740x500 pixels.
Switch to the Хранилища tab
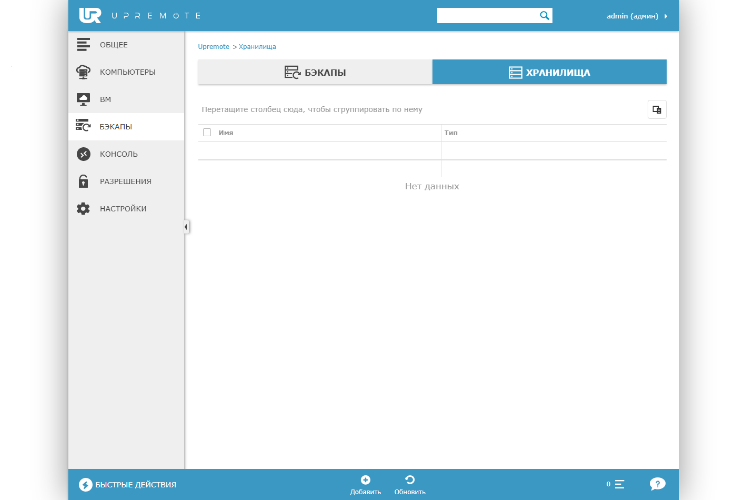[549, 72]
